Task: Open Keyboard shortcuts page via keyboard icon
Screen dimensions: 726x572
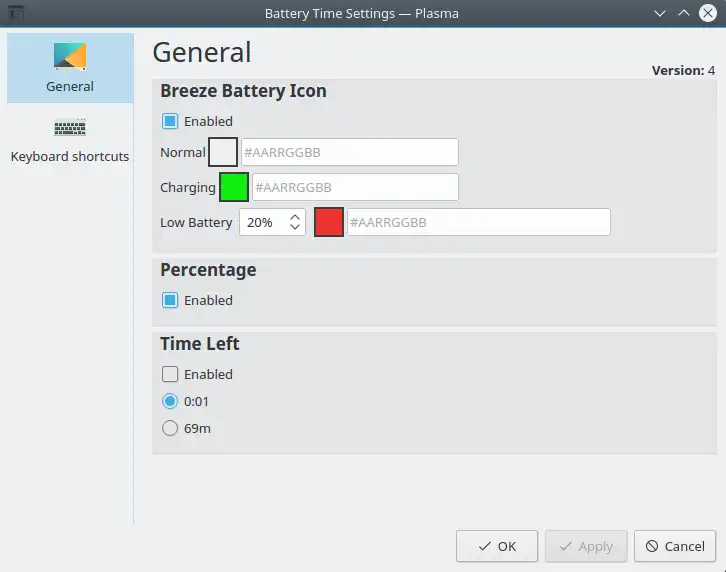Action: [x=70, y=127]
